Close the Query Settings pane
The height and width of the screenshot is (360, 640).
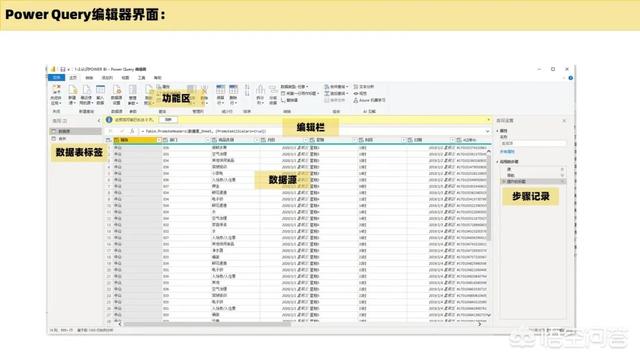[564, 120]
